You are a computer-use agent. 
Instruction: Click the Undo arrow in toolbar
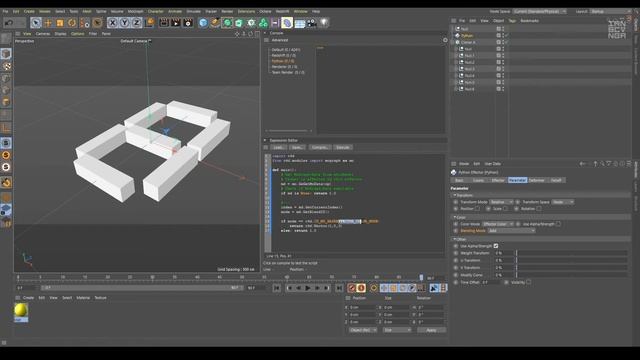[x=9, y=23]
